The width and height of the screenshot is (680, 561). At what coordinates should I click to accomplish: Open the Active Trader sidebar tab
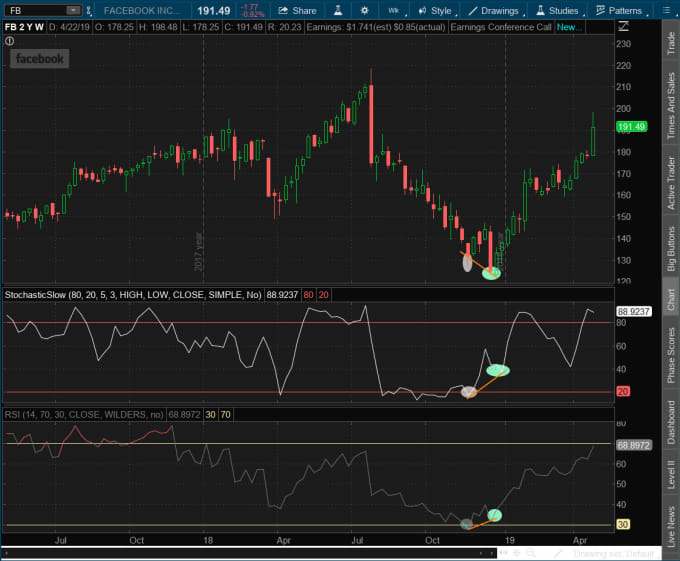click(x=671, y=181)
